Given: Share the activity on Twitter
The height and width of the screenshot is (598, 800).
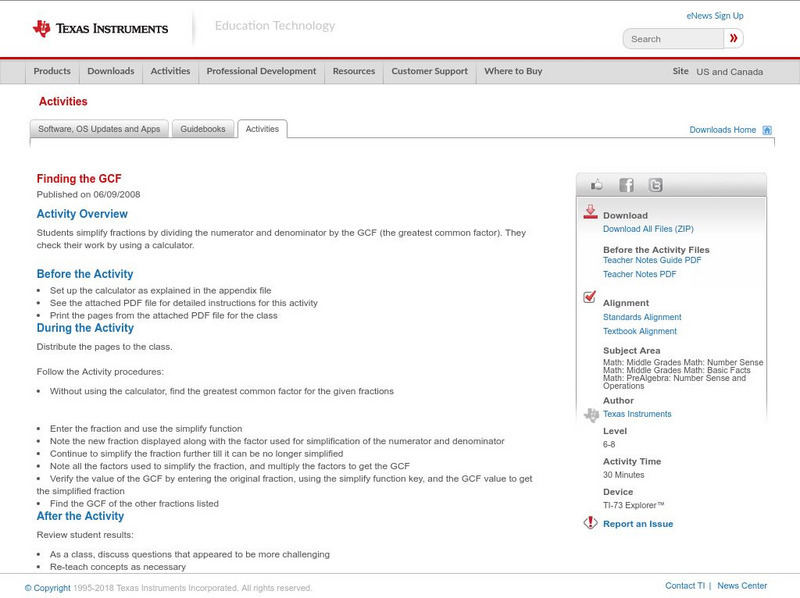Looking at the screenshot, I should tap(655, 185).
